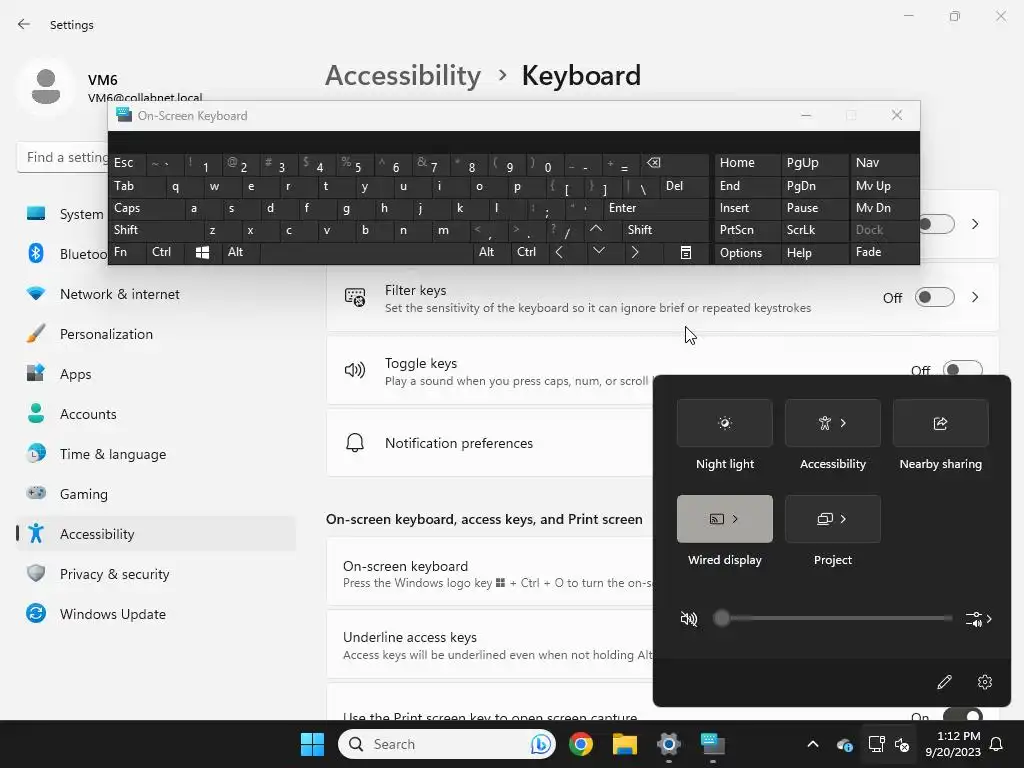The height and width of the screenshot is (768, 1024).
Task: Click the Esc key on On-Screen Keyboard
Action: point(127,163)
